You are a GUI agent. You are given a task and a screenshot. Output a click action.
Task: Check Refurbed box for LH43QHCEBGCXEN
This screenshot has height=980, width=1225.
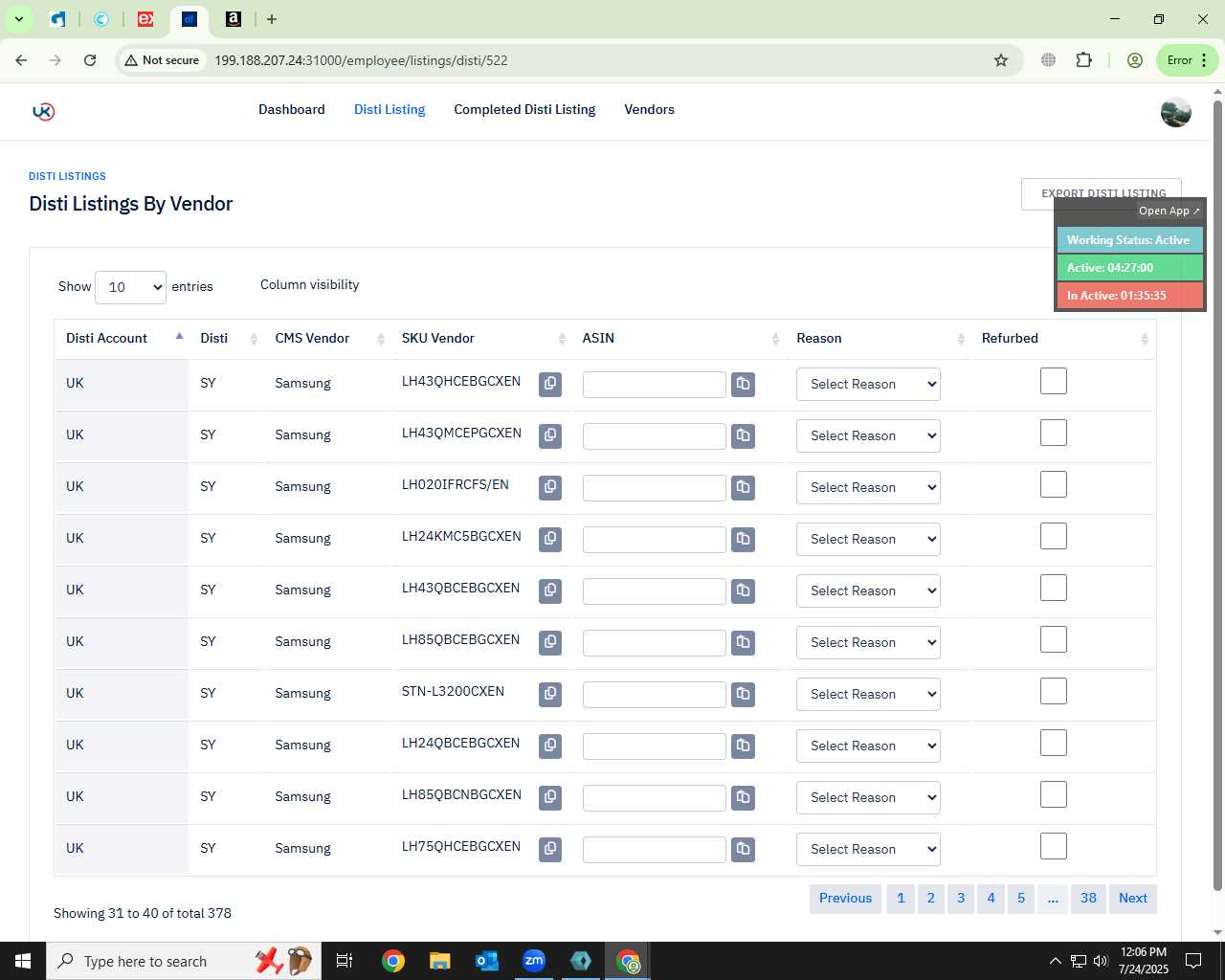1053,381
